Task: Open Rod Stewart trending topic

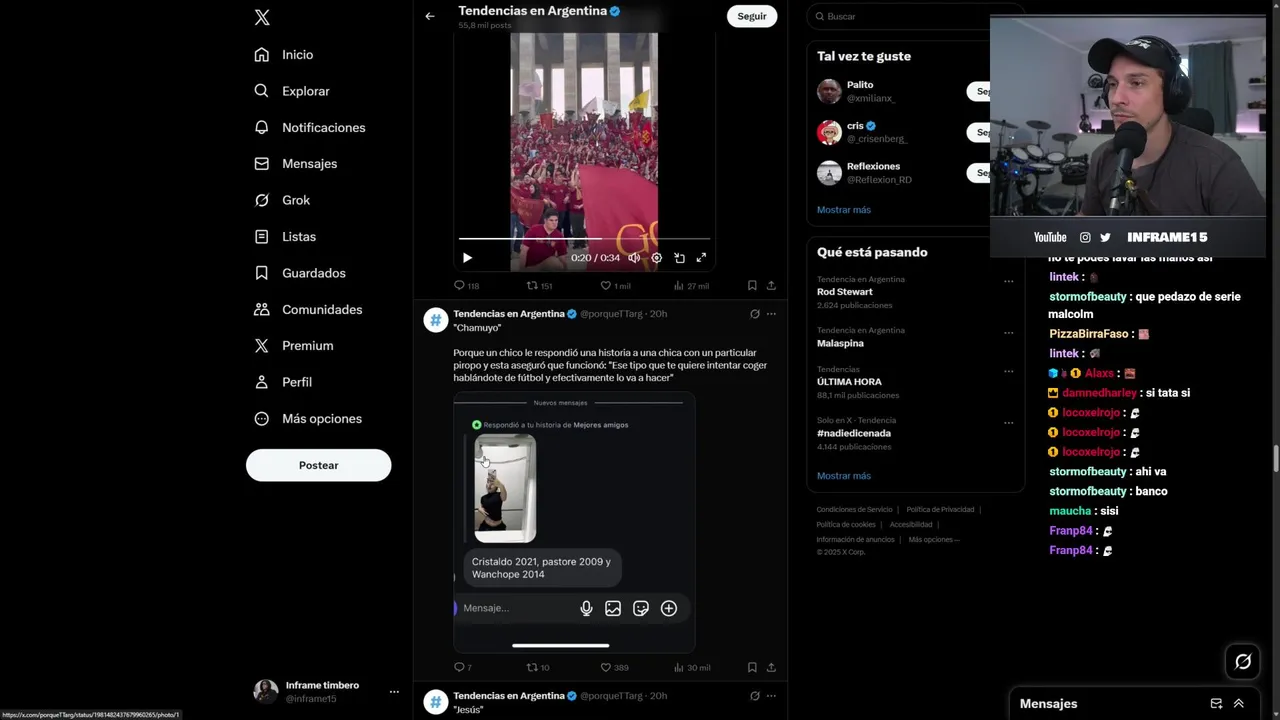Action: (x=845, y=292)
